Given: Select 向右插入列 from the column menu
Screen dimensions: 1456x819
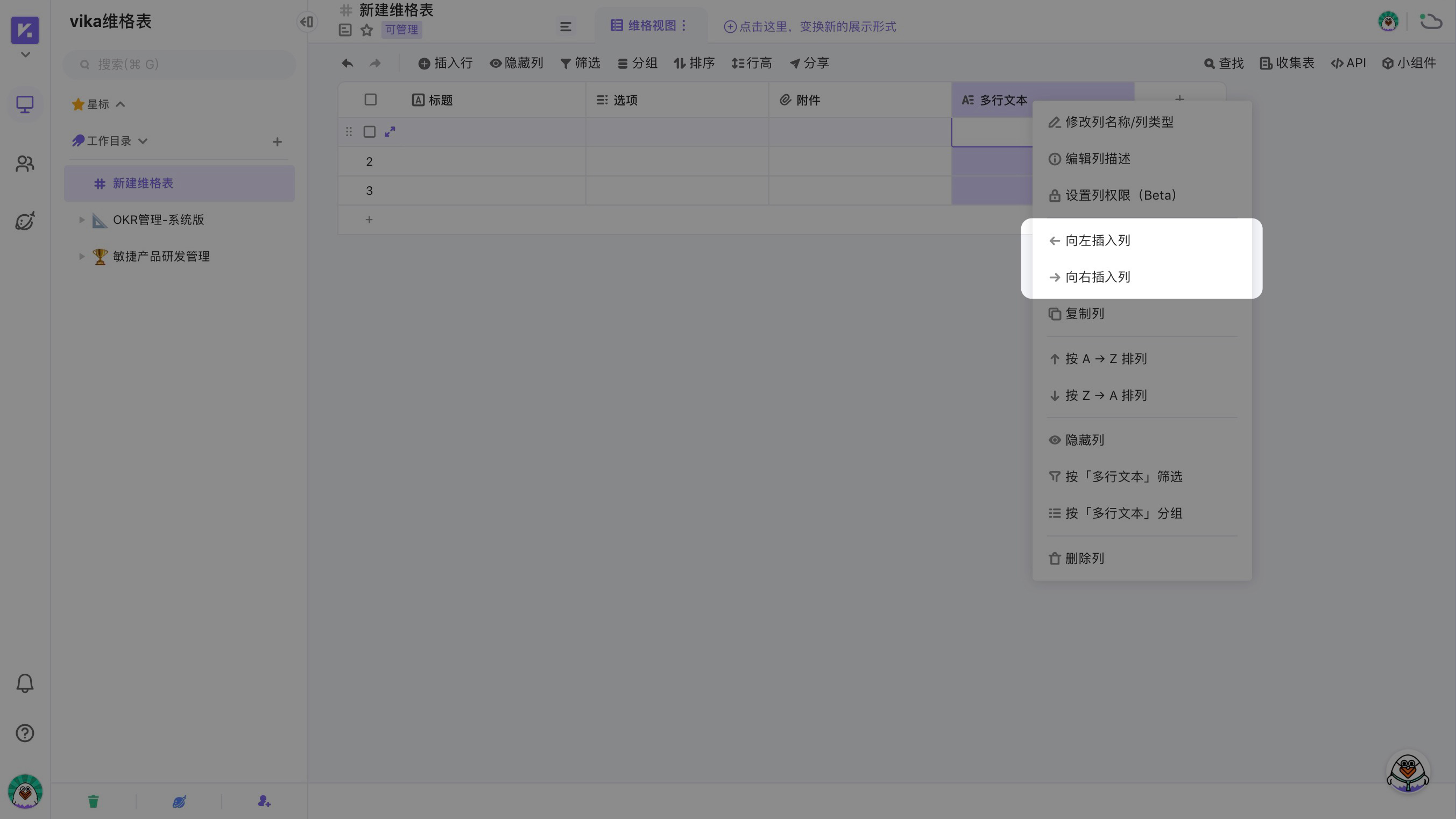Looking at the screenshot, I should pyautogui.click(x=1097, y=277).
